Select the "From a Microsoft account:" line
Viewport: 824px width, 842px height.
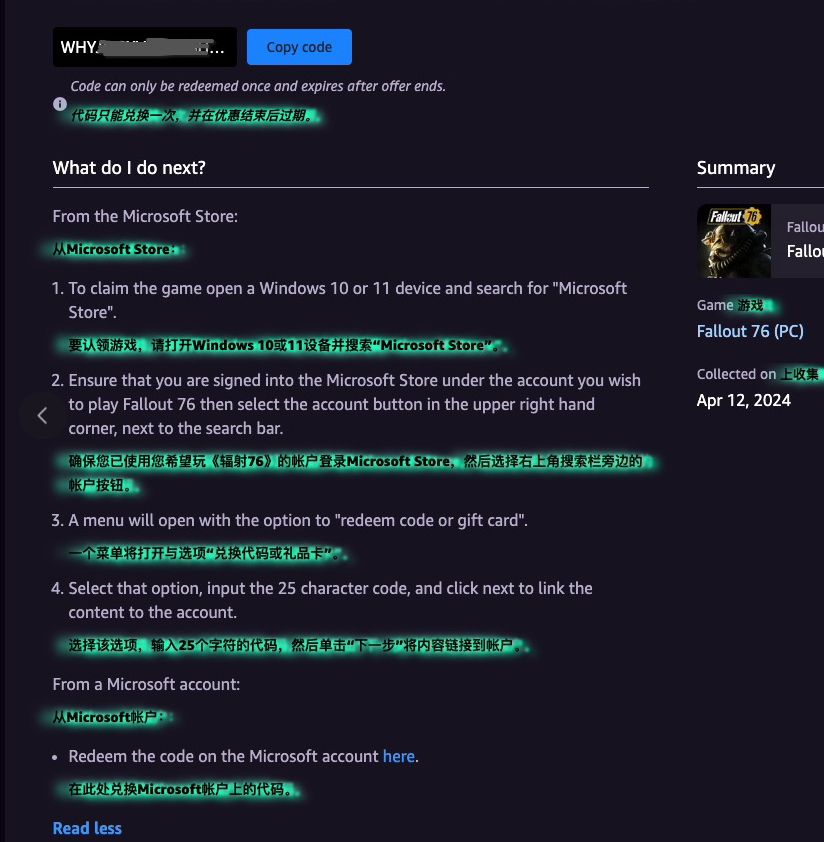point(146,685)
